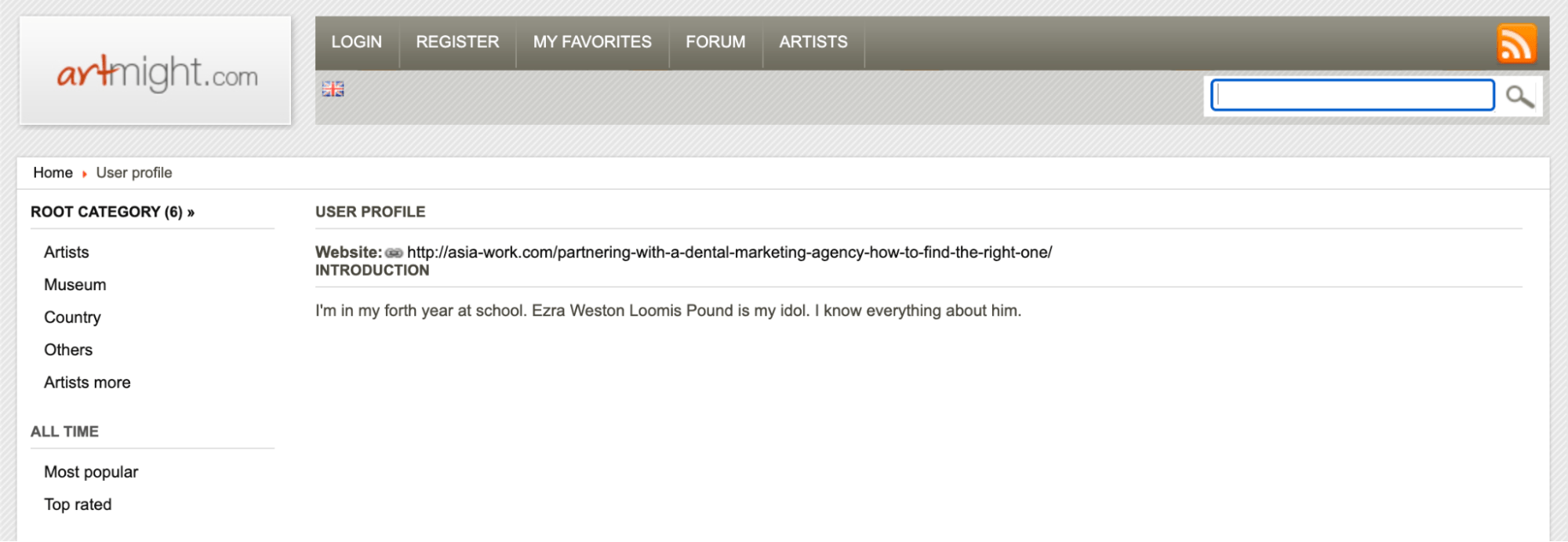Open the Museum category
The height and width of the screenshot is (542, 1568).
75,285
